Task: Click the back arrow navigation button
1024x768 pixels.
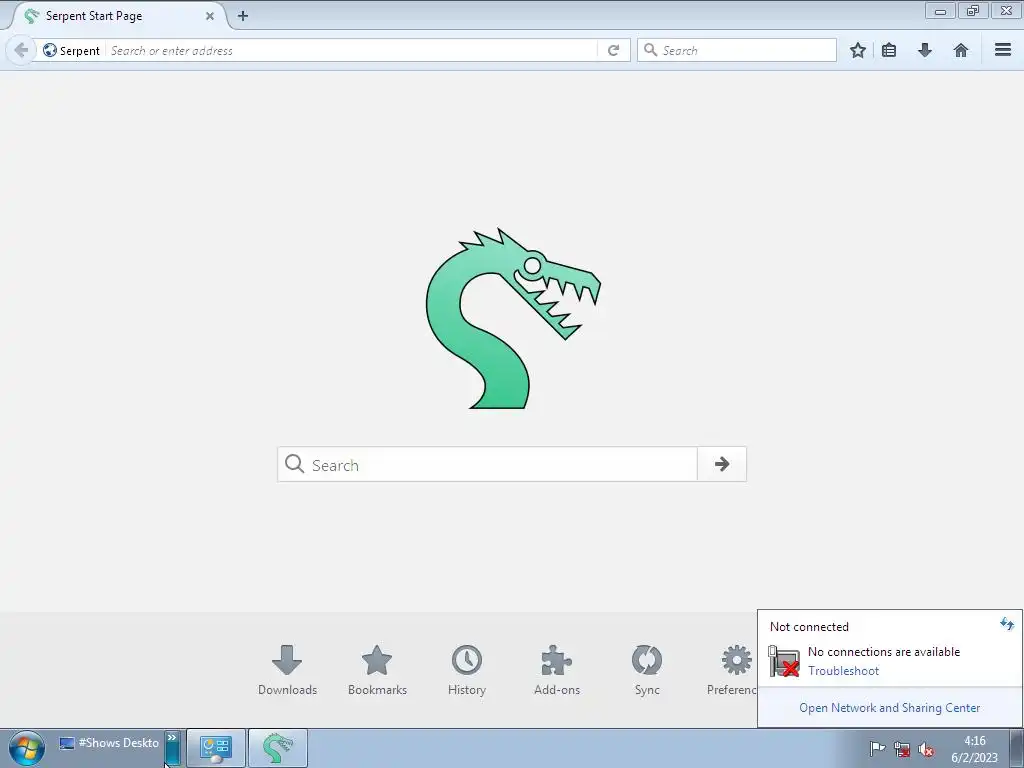Action: coord(21,50)
